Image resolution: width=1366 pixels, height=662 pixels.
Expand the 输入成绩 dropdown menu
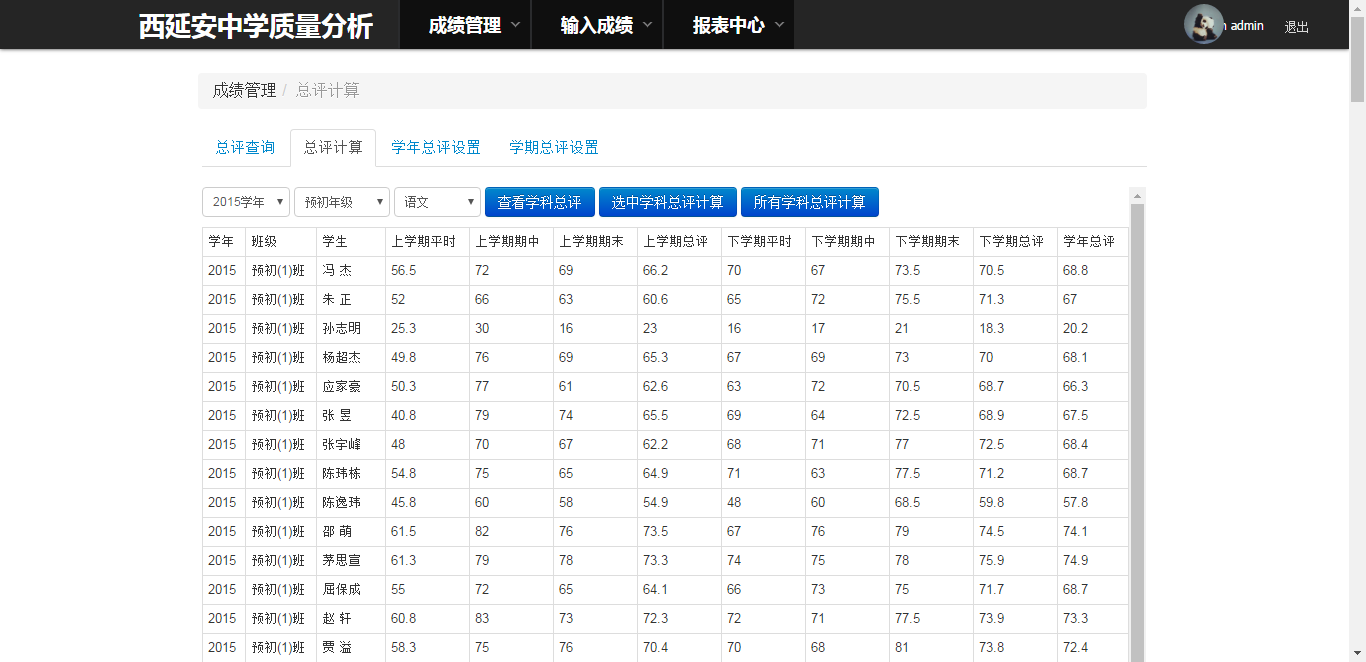pos(597,25)
